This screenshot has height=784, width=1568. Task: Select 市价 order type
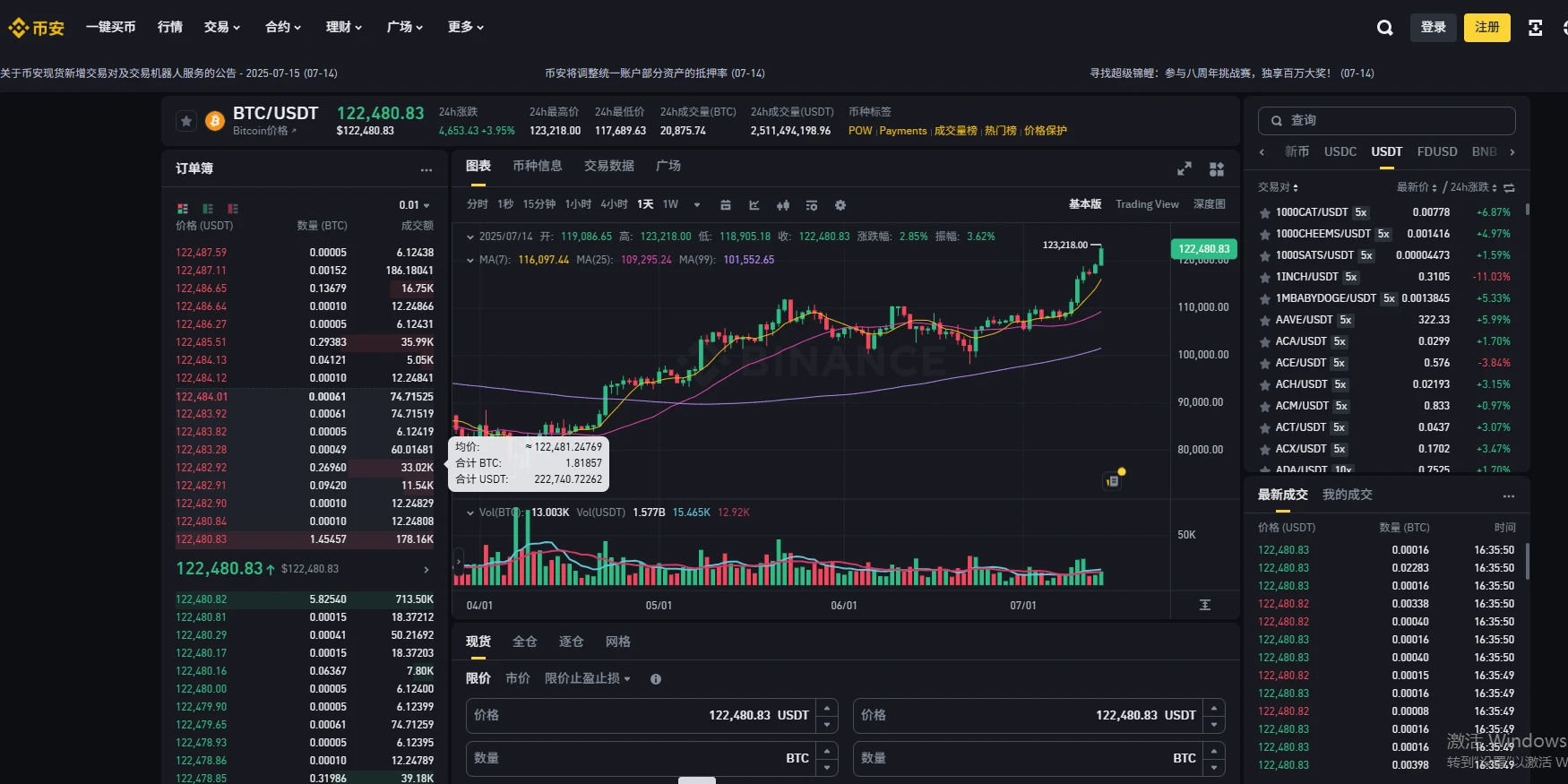(x=518, y=678)
